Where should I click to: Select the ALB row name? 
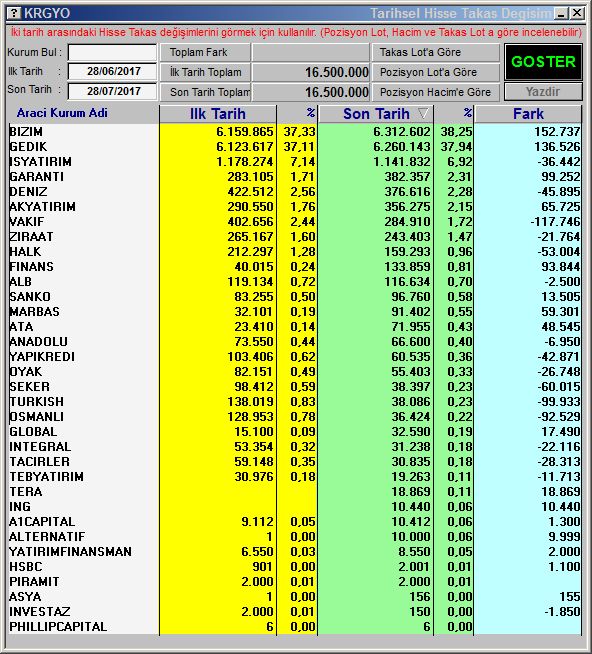click(x=20, y=282)
